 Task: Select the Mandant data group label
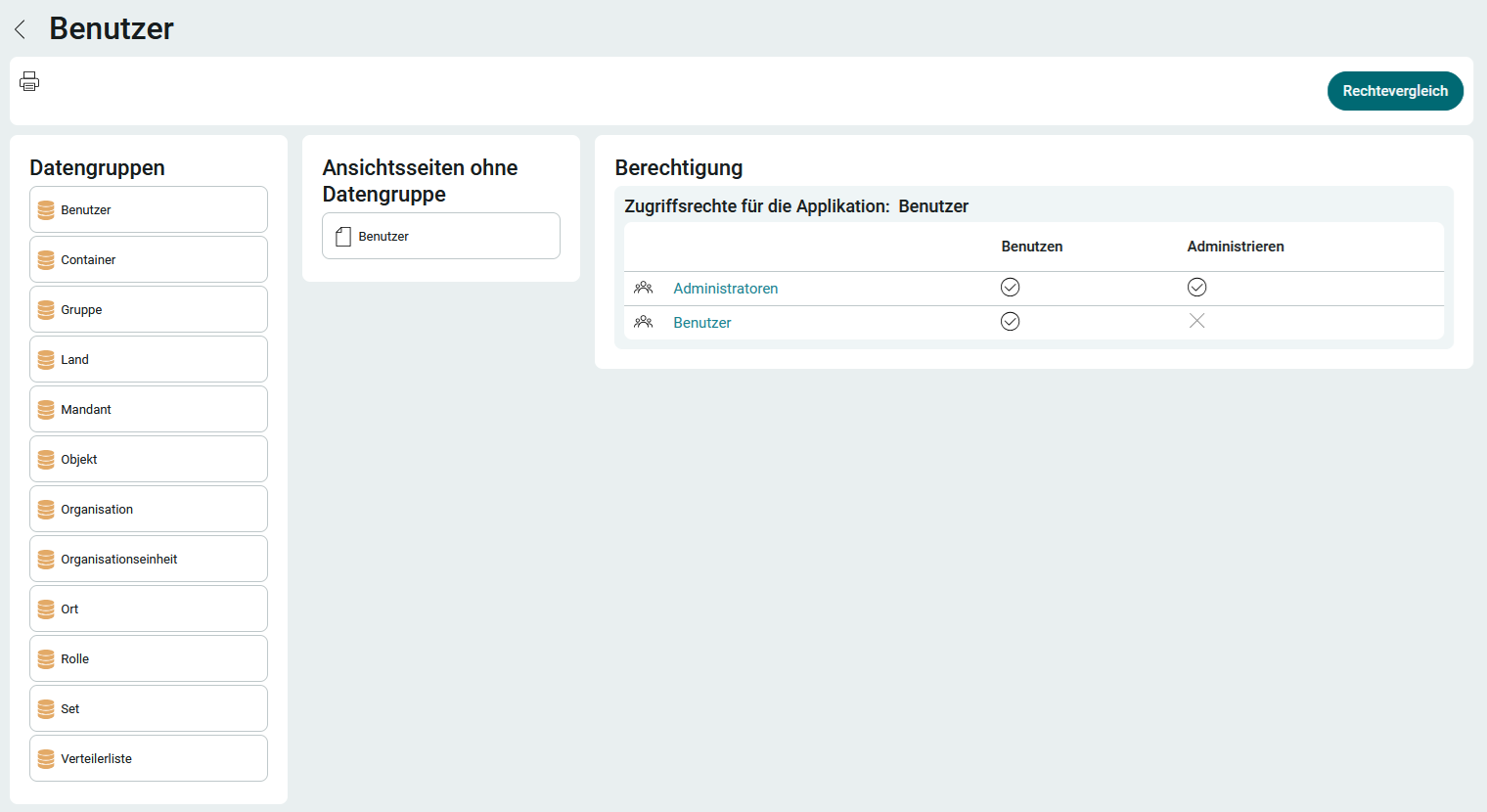pyautogui.click(x=86, y=410)
